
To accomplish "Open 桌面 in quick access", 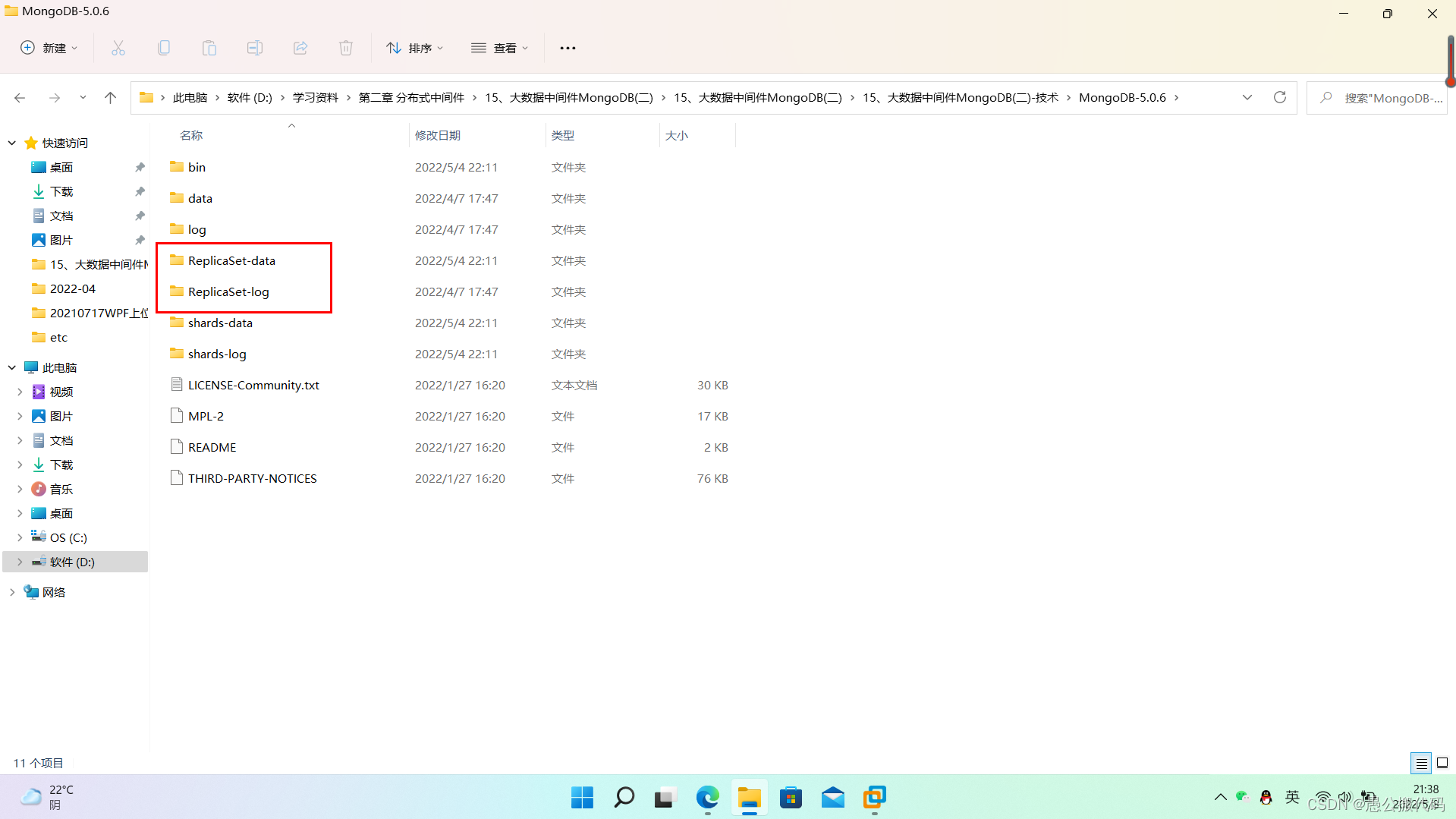I will point(61,167).
